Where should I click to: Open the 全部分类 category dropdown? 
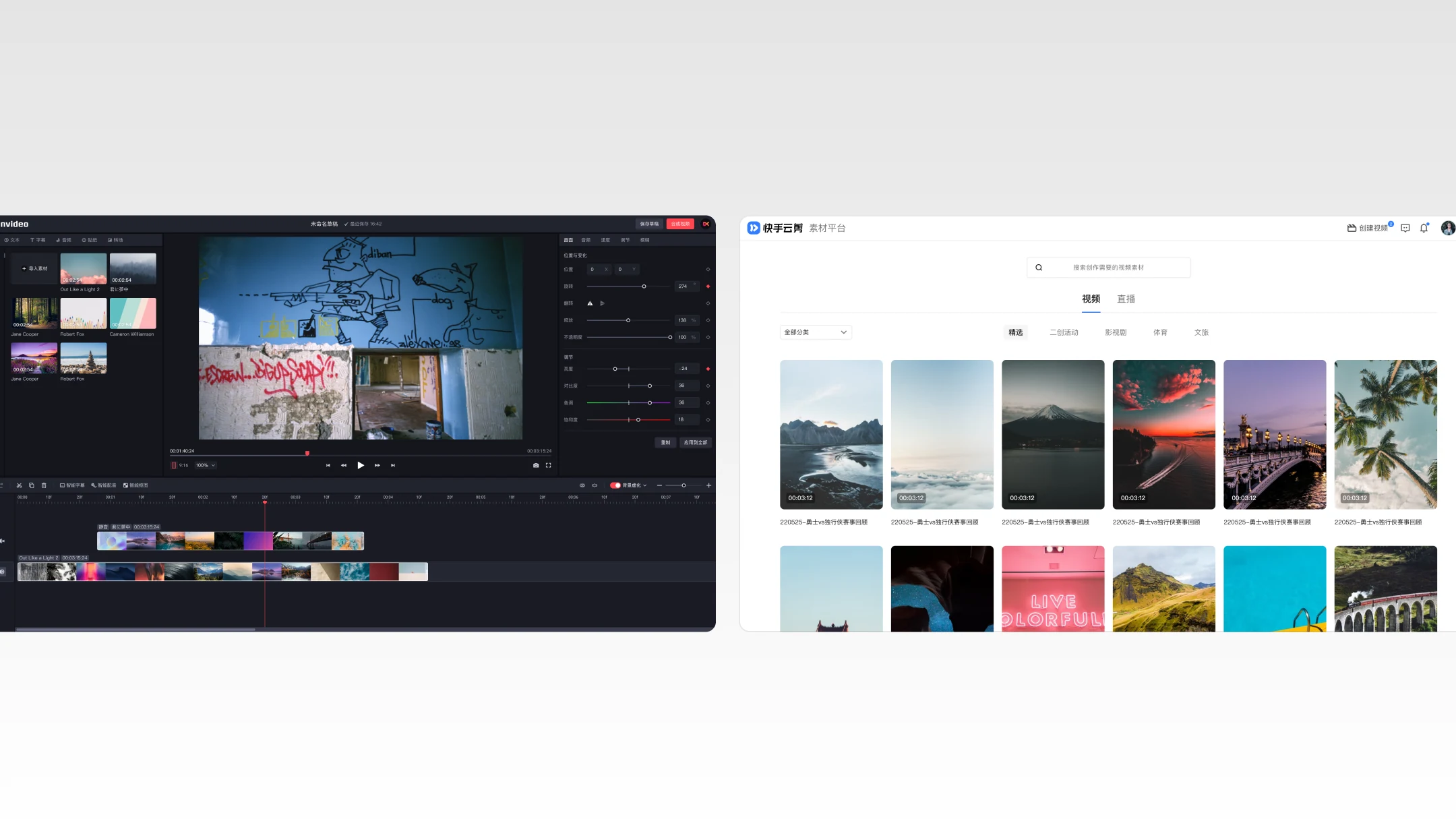(816, 332)
